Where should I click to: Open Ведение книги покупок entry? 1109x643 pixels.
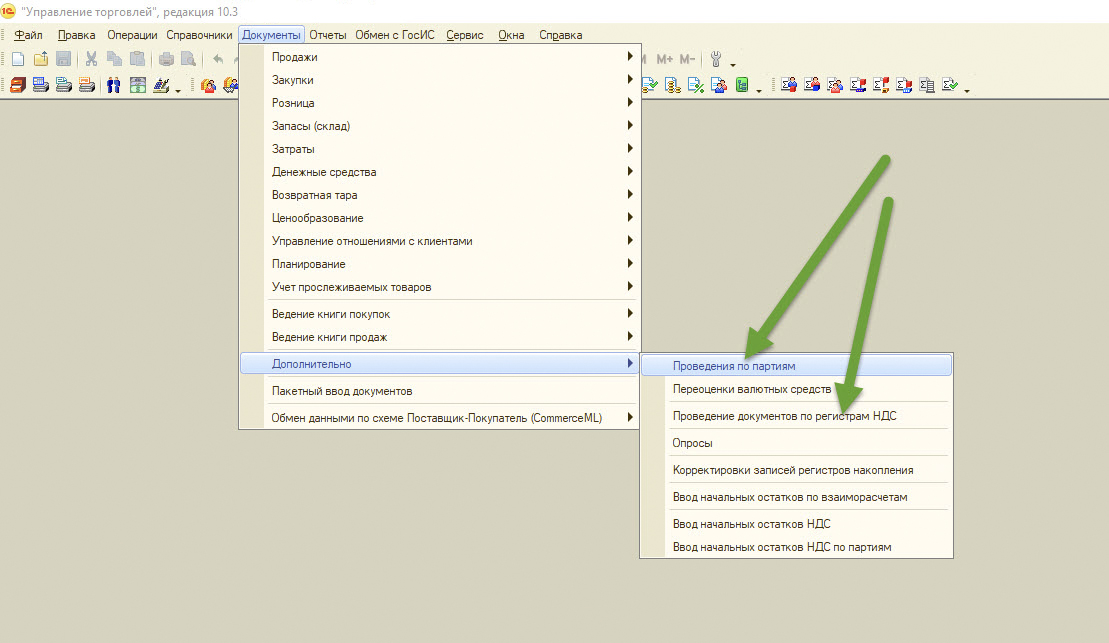[x=439, y=313]
